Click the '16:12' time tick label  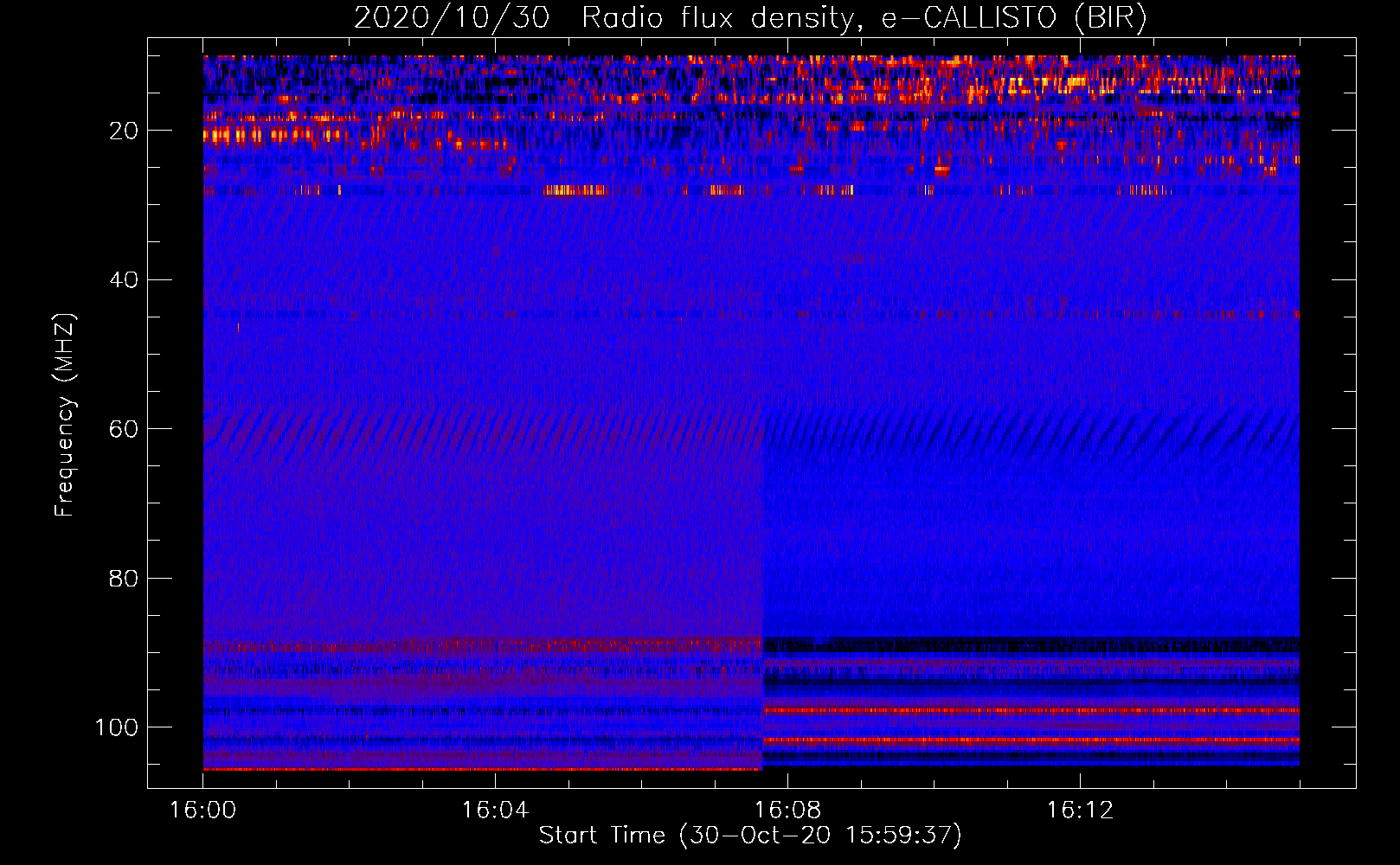click(x=1080, y=810)
